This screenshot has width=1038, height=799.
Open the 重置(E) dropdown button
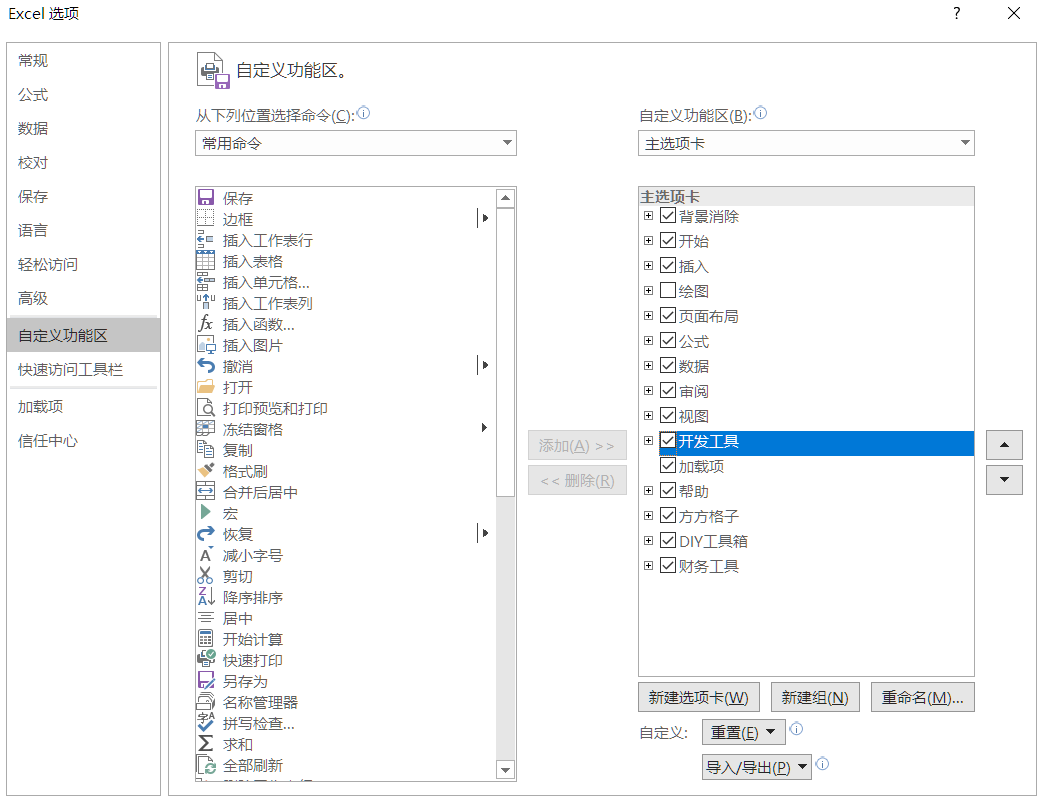coord(743,732)
